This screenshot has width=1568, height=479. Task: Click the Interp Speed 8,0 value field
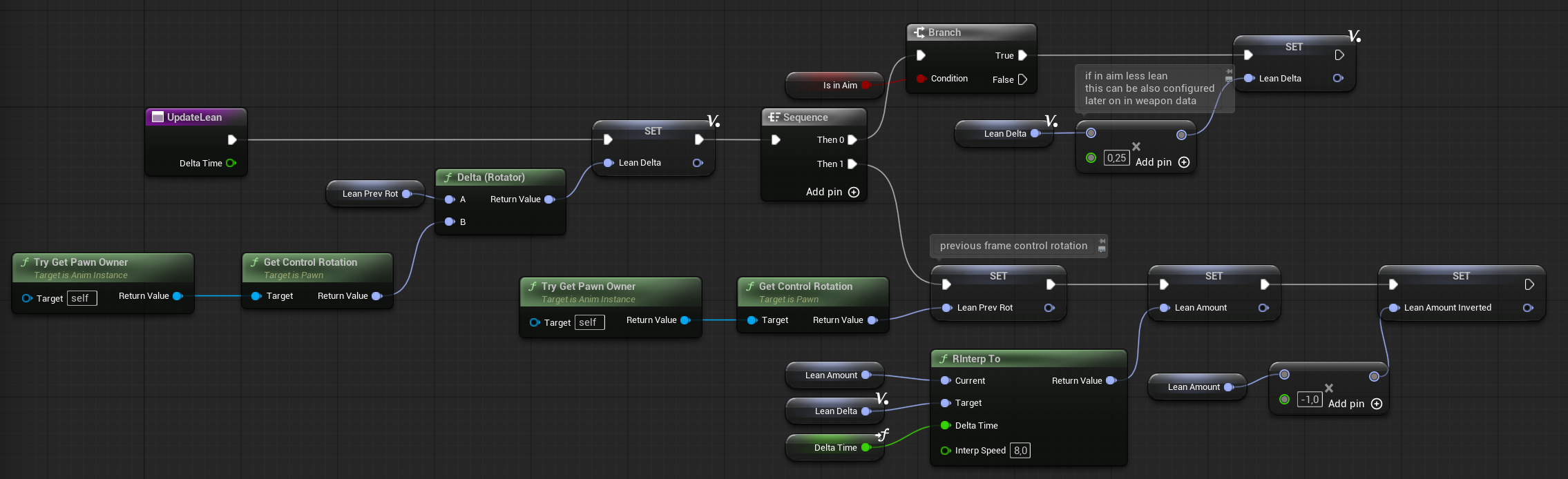1020,451
